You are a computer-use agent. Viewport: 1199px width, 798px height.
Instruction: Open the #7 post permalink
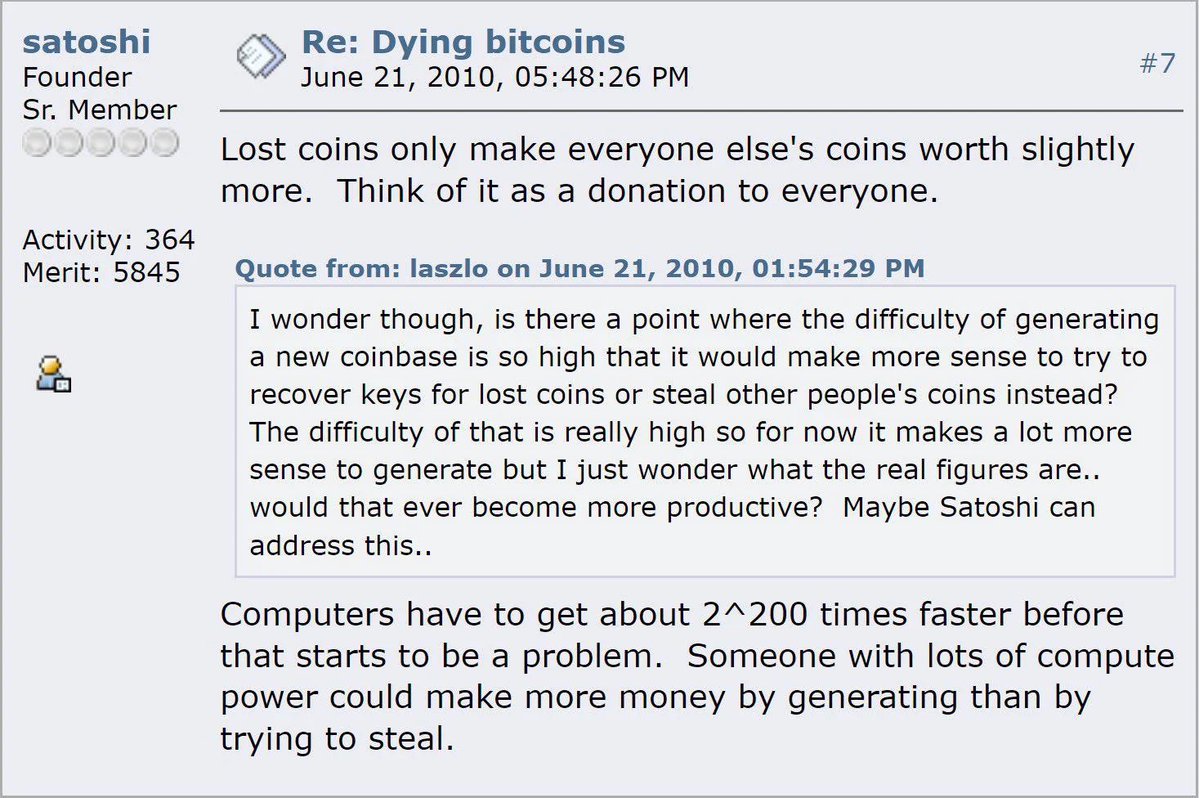pyautogui.click(x=1157, y=64)
